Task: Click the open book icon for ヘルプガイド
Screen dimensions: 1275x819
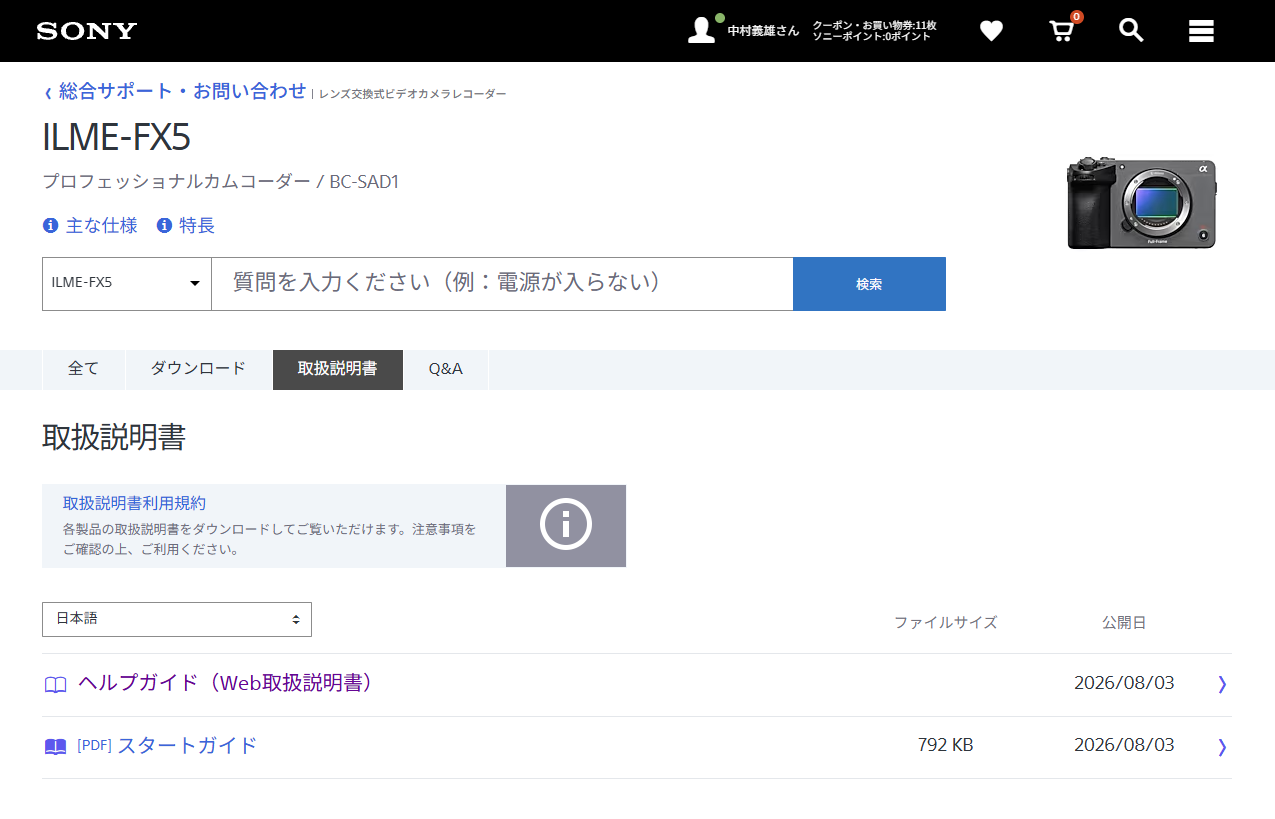Action: point(56,685)
